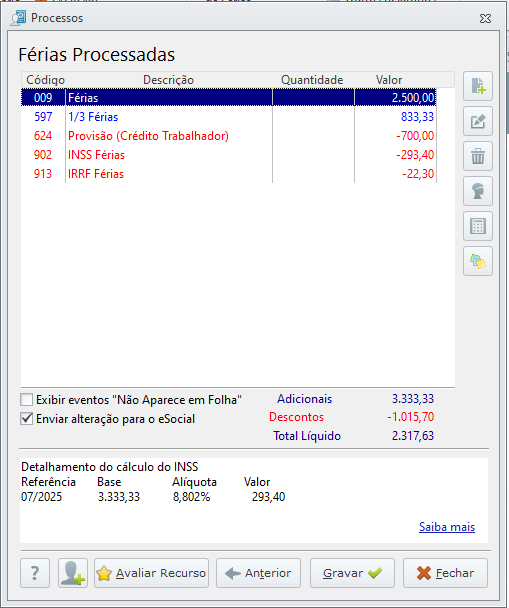
Task: Select the Provisão (Crédito Trabalhador) row
Action: tap(229, 135)
